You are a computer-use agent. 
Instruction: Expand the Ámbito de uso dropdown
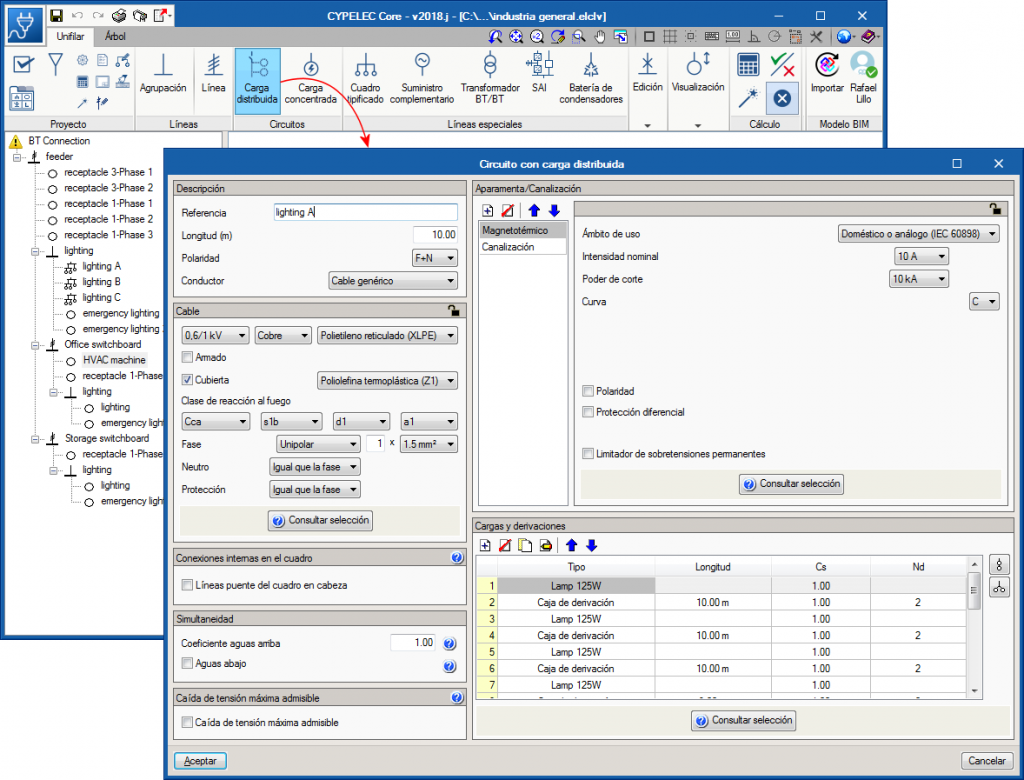(918, 234)
